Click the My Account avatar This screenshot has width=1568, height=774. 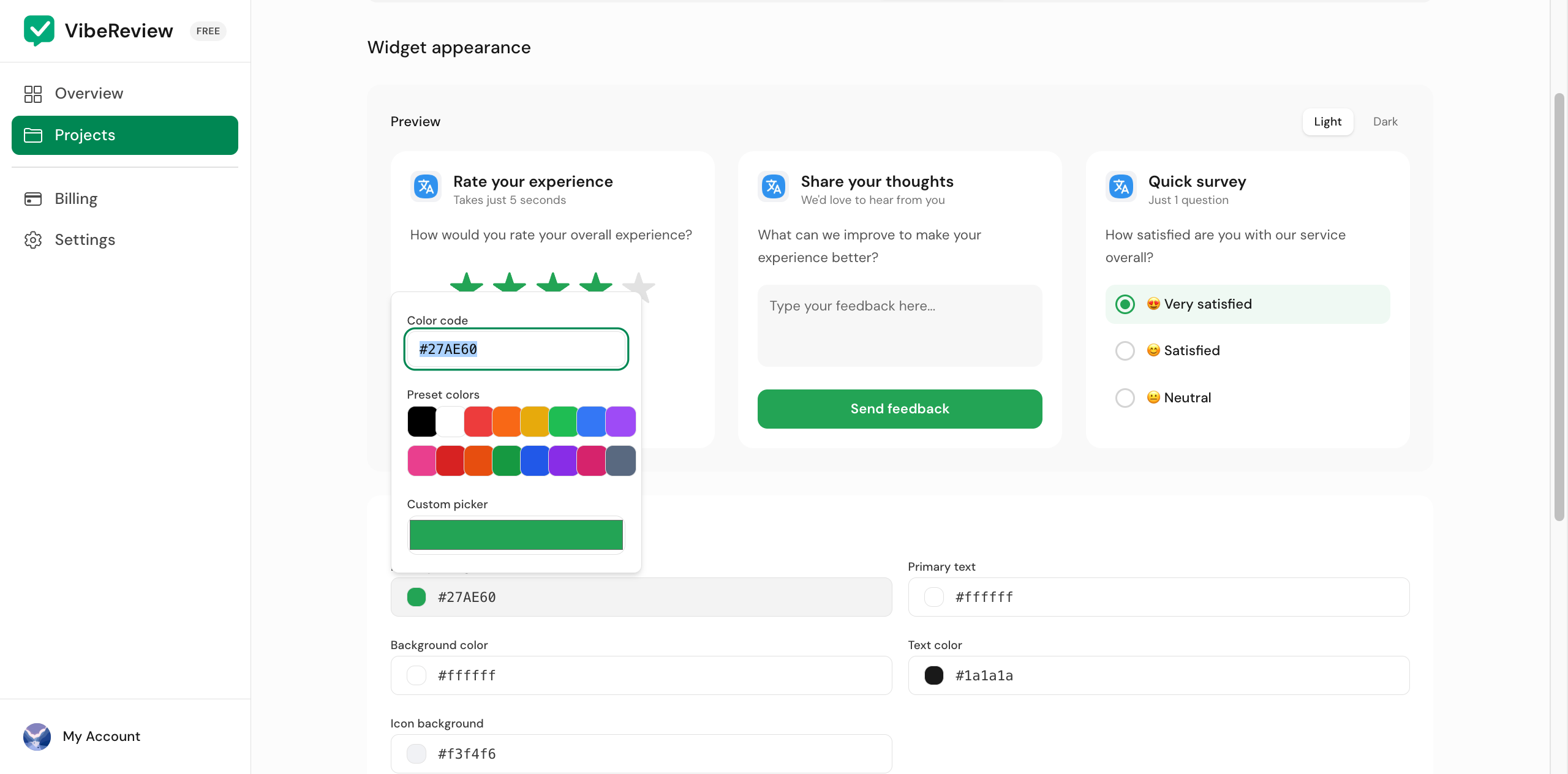click(37, 737)
